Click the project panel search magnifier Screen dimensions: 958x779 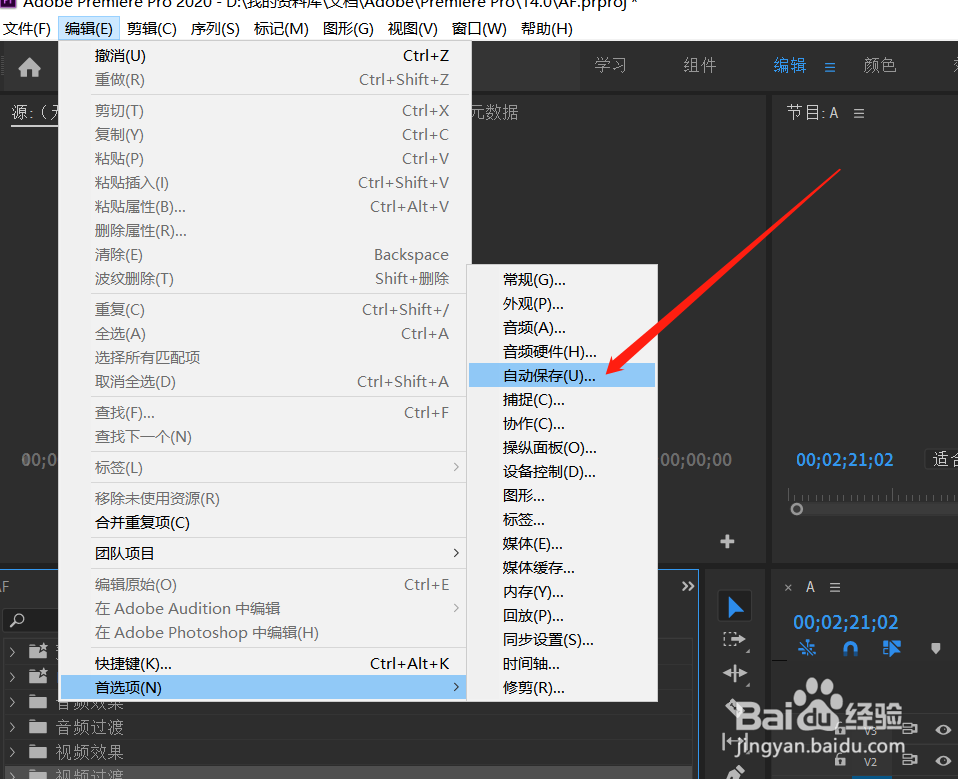(18, 621)
